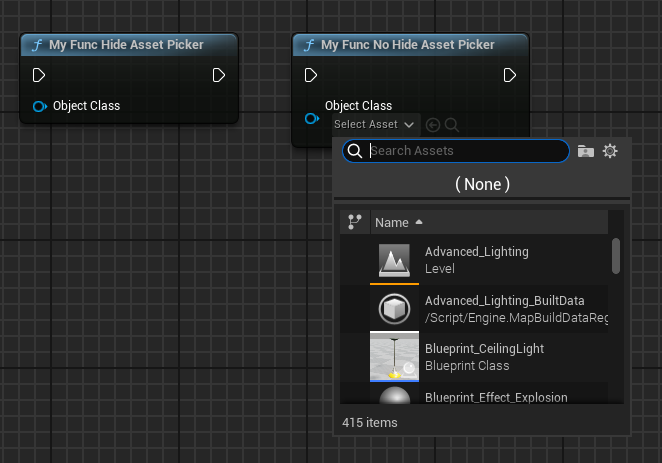662x463 pixels.
Task: Click the use selected asset arrow icon
Action: [432, 125]
